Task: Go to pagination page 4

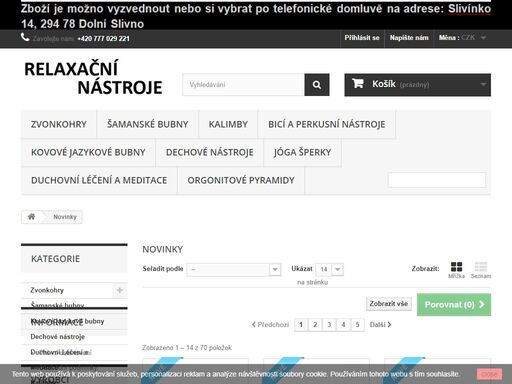Action: [343, 325]
